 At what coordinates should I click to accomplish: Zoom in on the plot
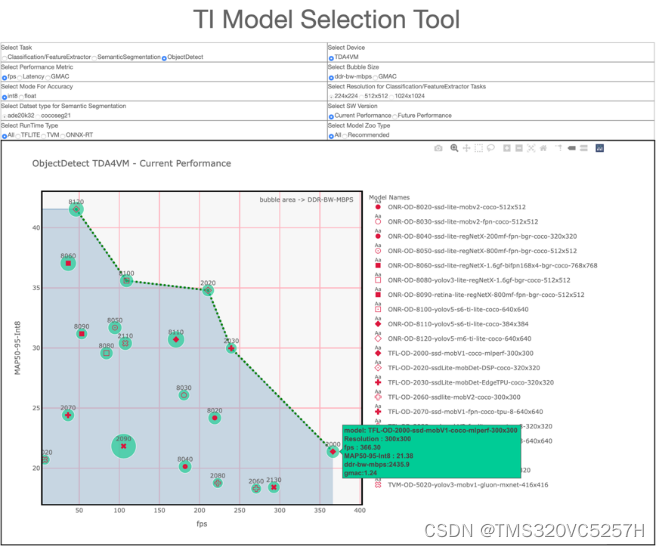point(507,148)
